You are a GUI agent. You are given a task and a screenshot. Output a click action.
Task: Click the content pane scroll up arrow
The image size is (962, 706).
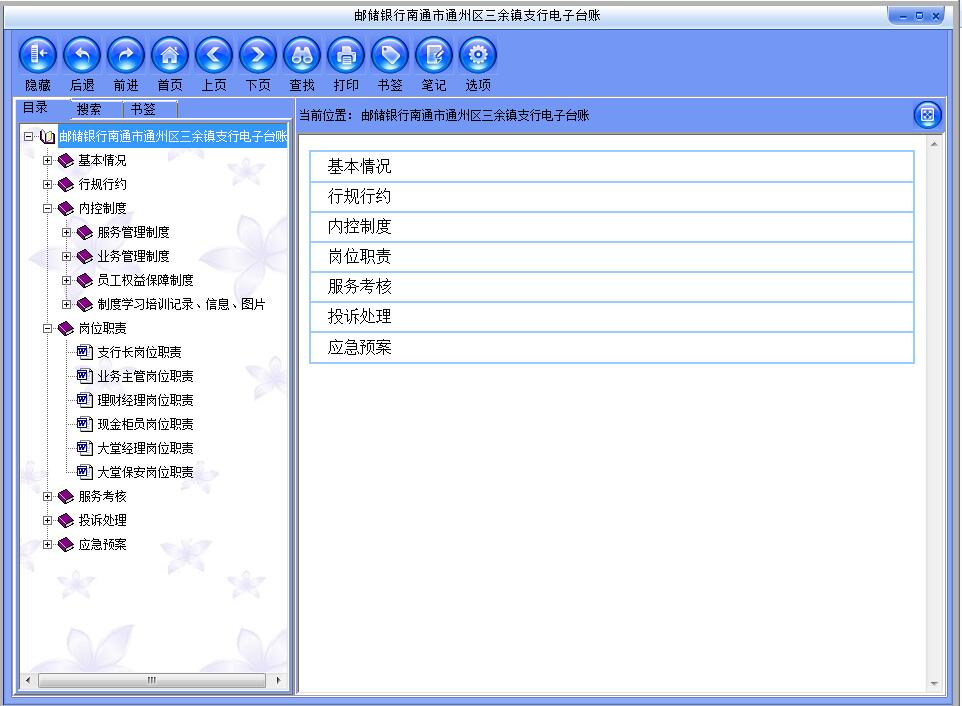tap(934, 144)
